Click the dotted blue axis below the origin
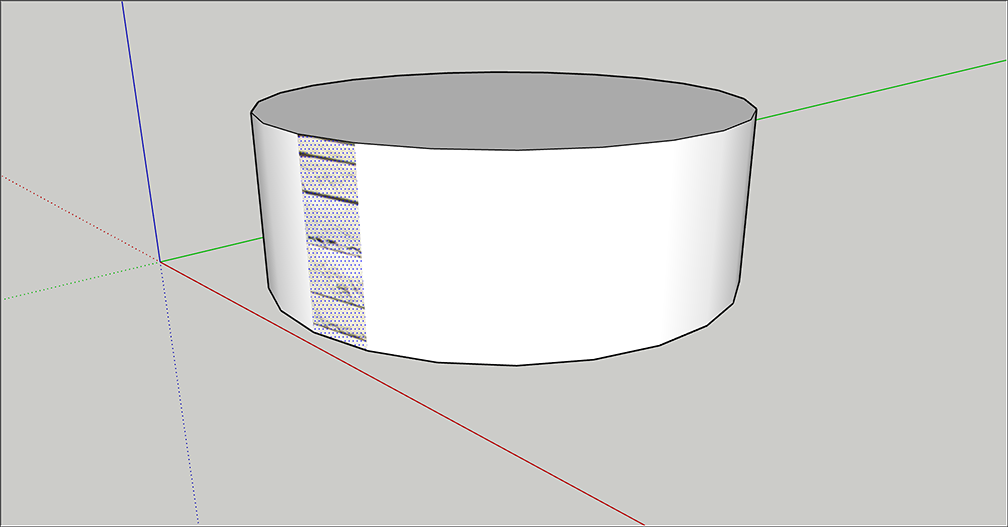Screen dimensions: 1008x527 [x=180, y=400]
